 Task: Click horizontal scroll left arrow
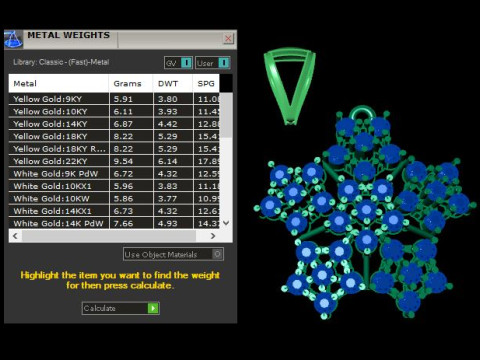15,236
